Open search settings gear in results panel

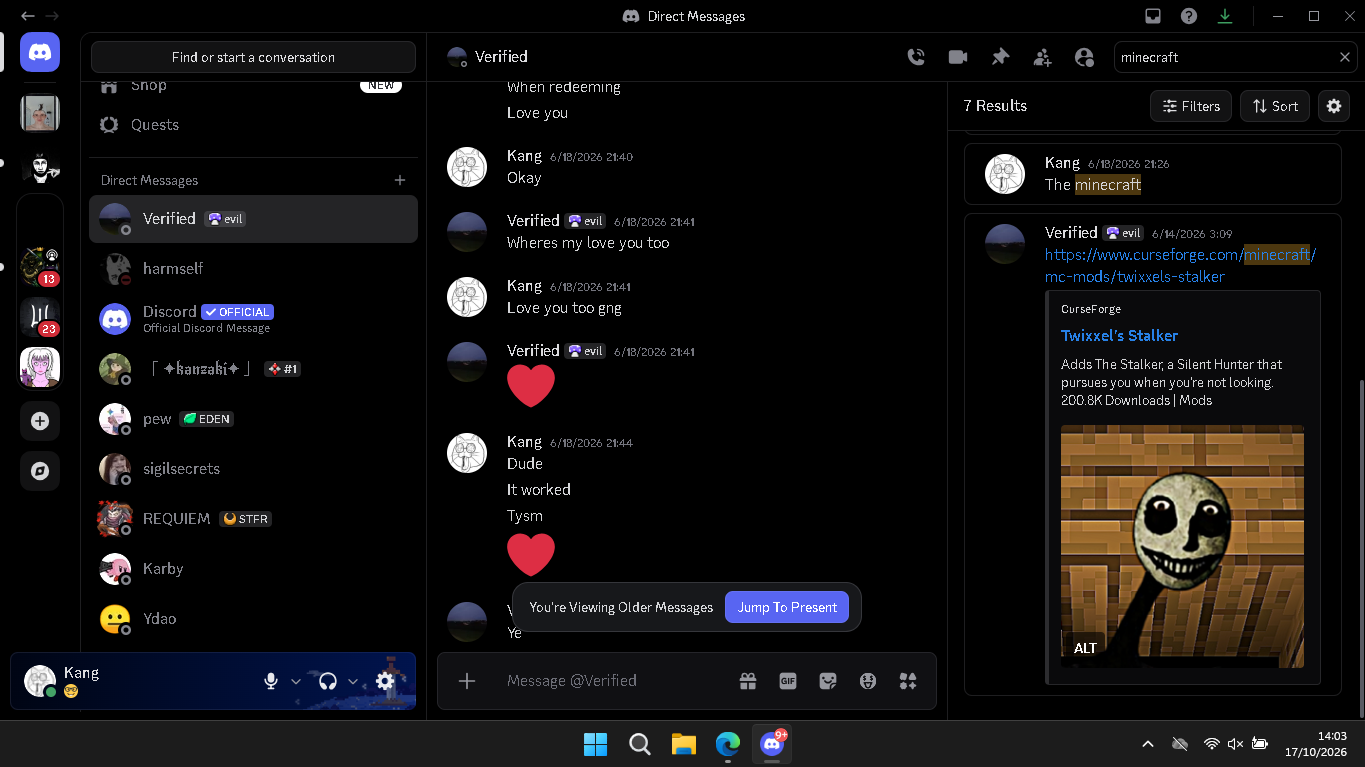pyautogui.click(x=1334, y=106)
